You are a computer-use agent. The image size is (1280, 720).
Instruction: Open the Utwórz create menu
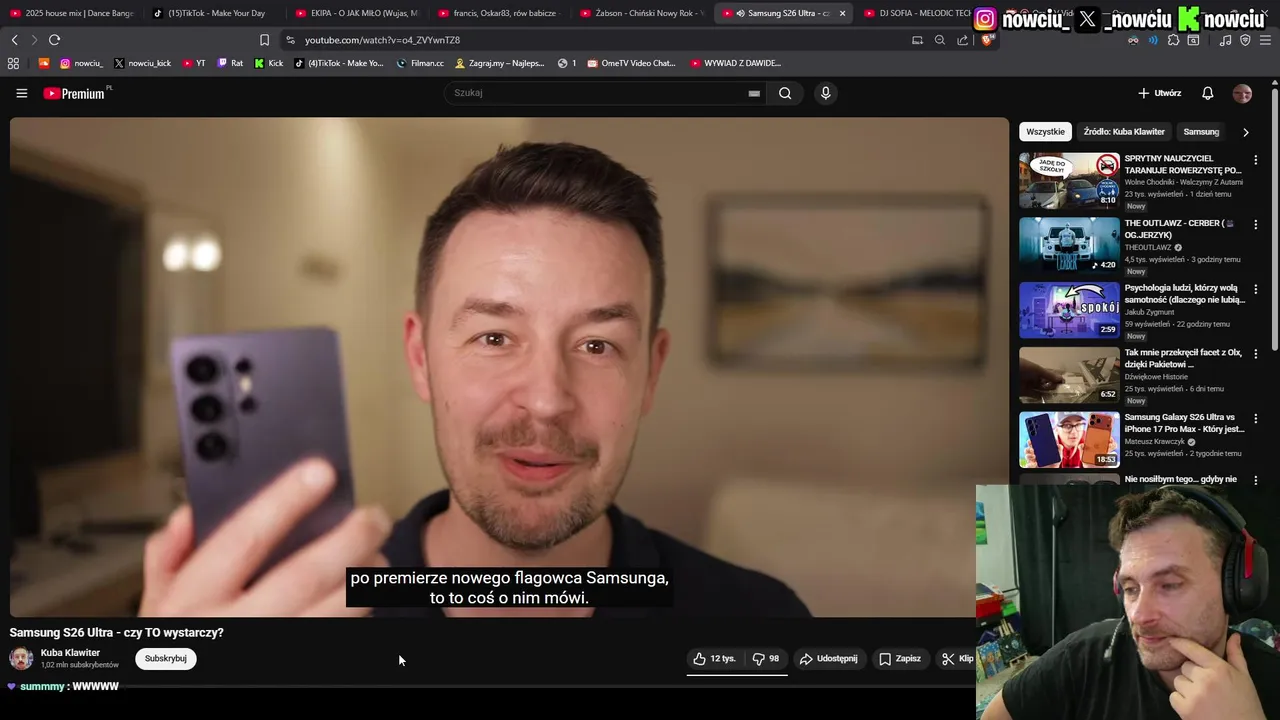1160,93
